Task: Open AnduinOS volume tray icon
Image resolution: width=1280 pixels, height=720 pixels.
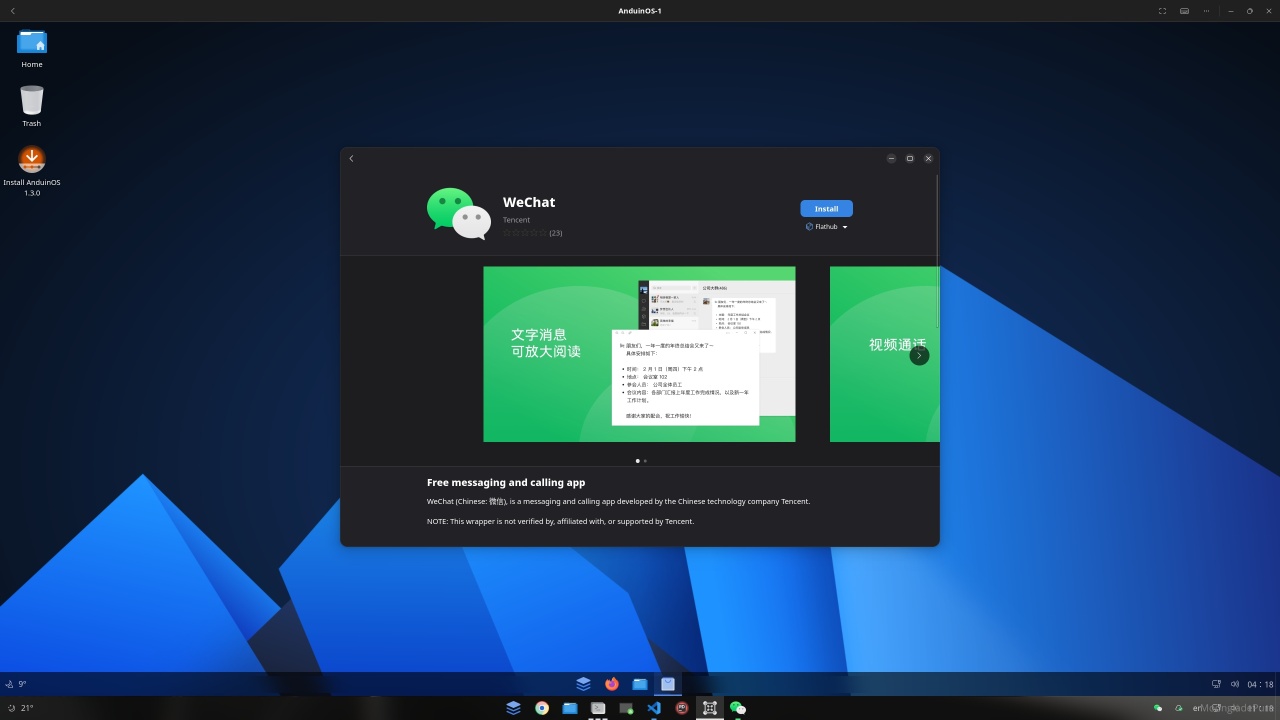Action: click(1235, 684)
